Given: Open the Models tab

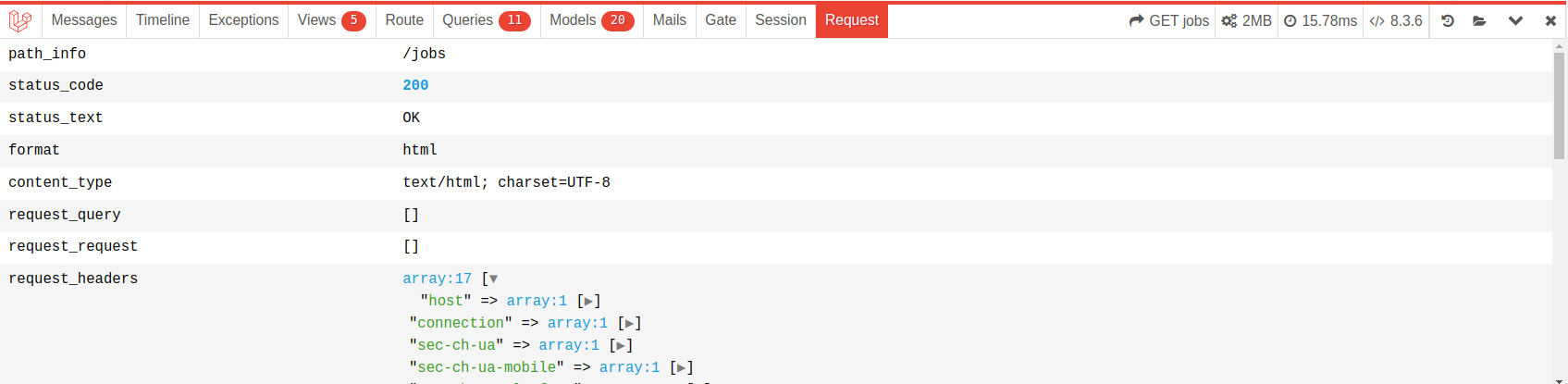Looking at the screenshot, I should click(x=591, y=20).
